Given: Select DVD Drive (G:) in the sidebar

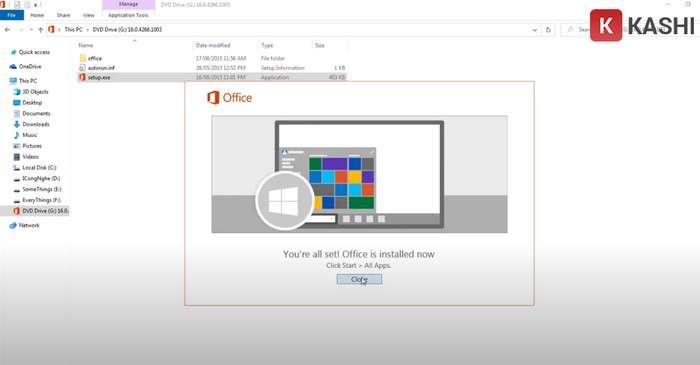Looking at the screenshot, I should tap(46, 211).
